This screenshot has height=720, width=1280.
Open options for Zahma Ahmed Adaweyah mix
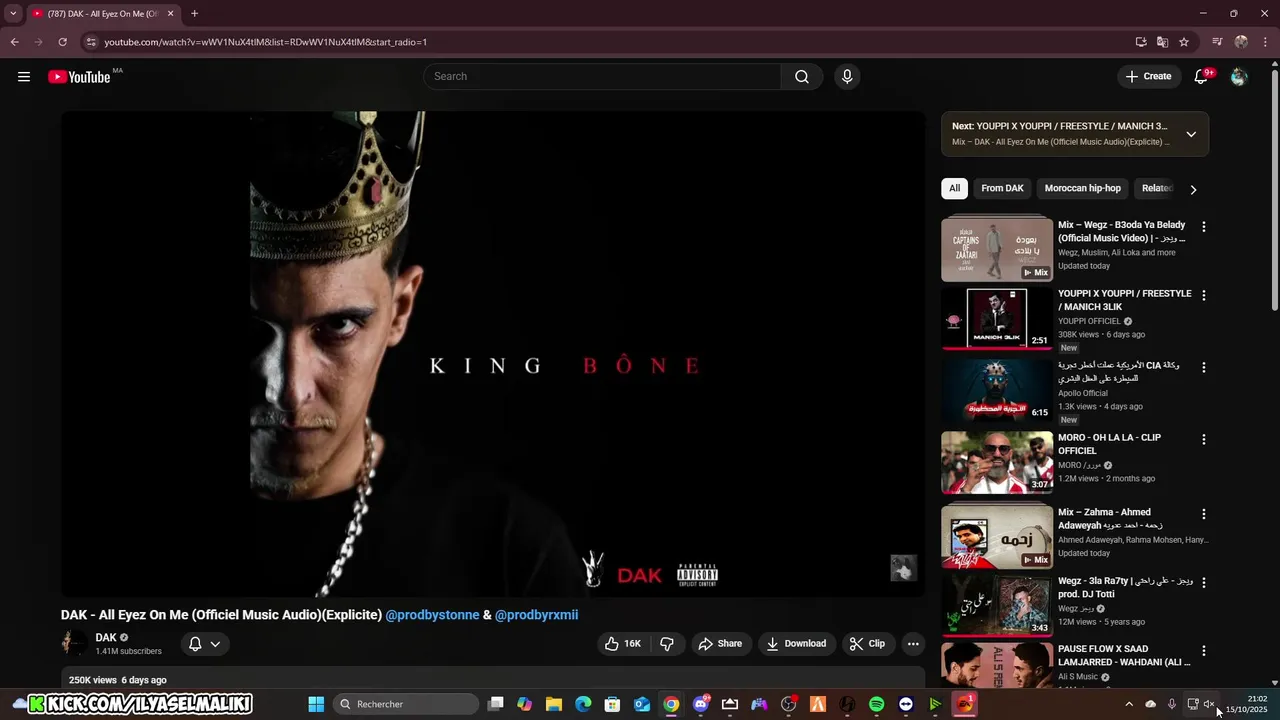[x=1204, y=514]
